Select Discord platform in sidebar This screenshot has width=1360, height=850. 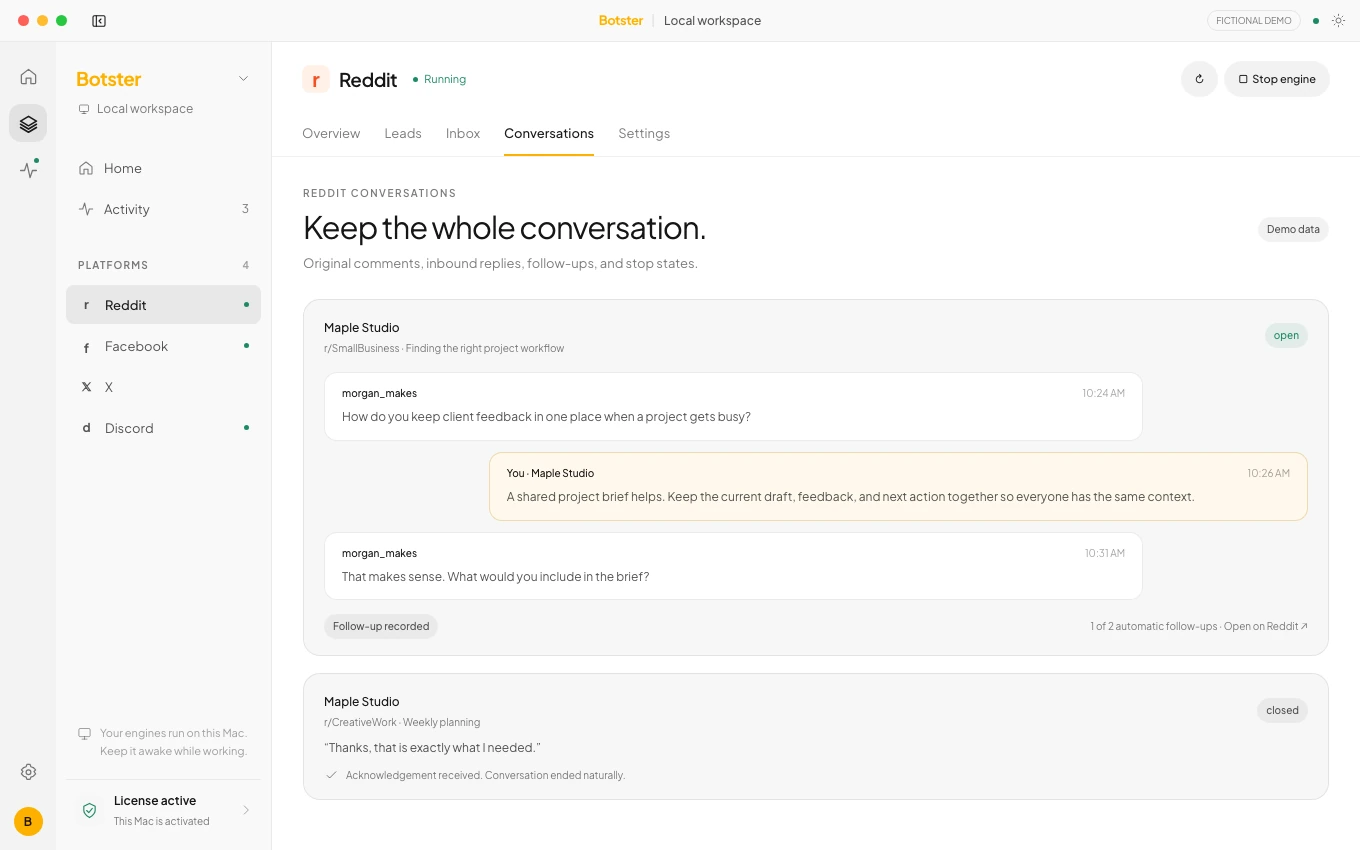tap(163, 428)
